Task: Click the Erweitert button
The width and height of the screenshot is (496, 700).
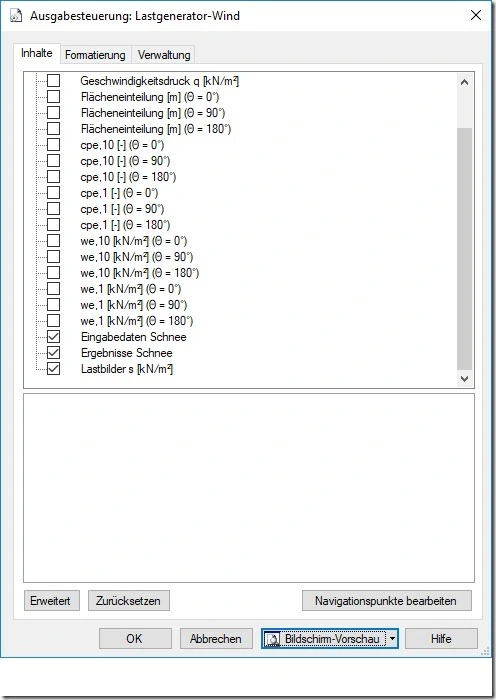Action: tap(52, 601)
